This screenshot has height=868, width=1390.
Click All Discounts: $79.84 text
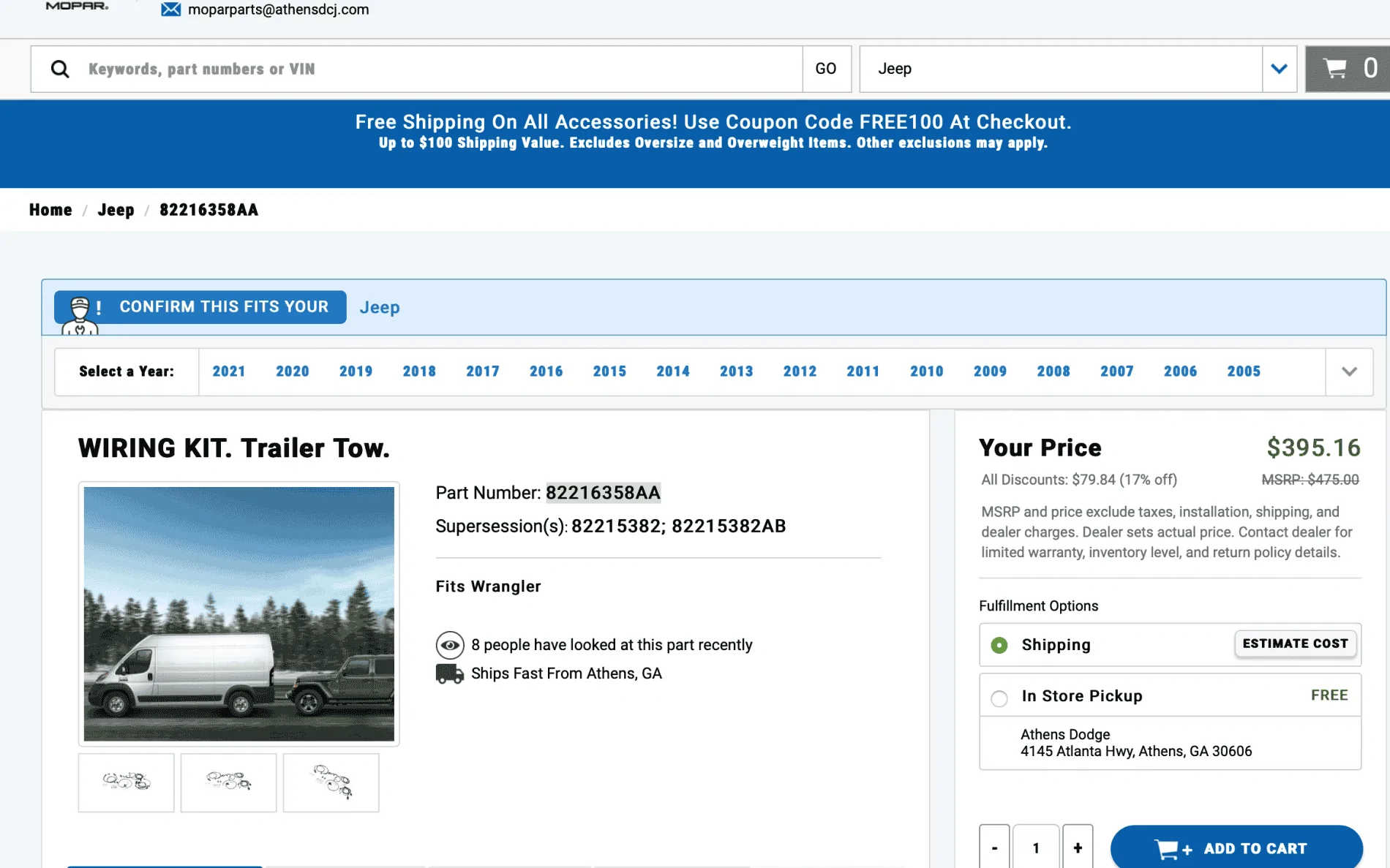pyautogui.click(x=1079, y=480)
